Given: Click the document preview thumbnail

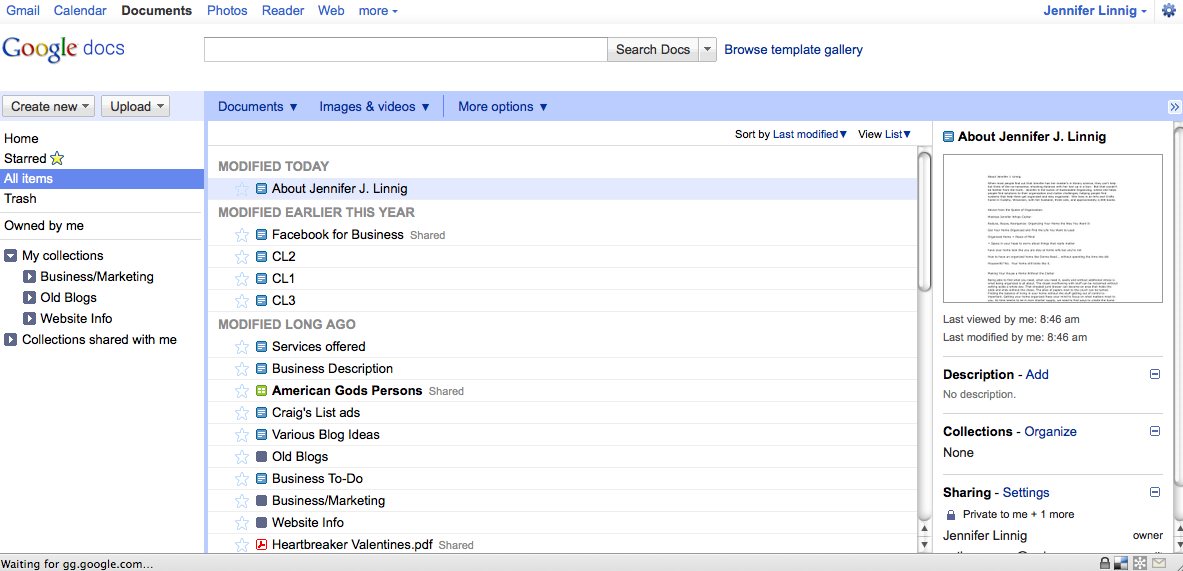Looking at the screenshot, I should tap(1052, 229).
